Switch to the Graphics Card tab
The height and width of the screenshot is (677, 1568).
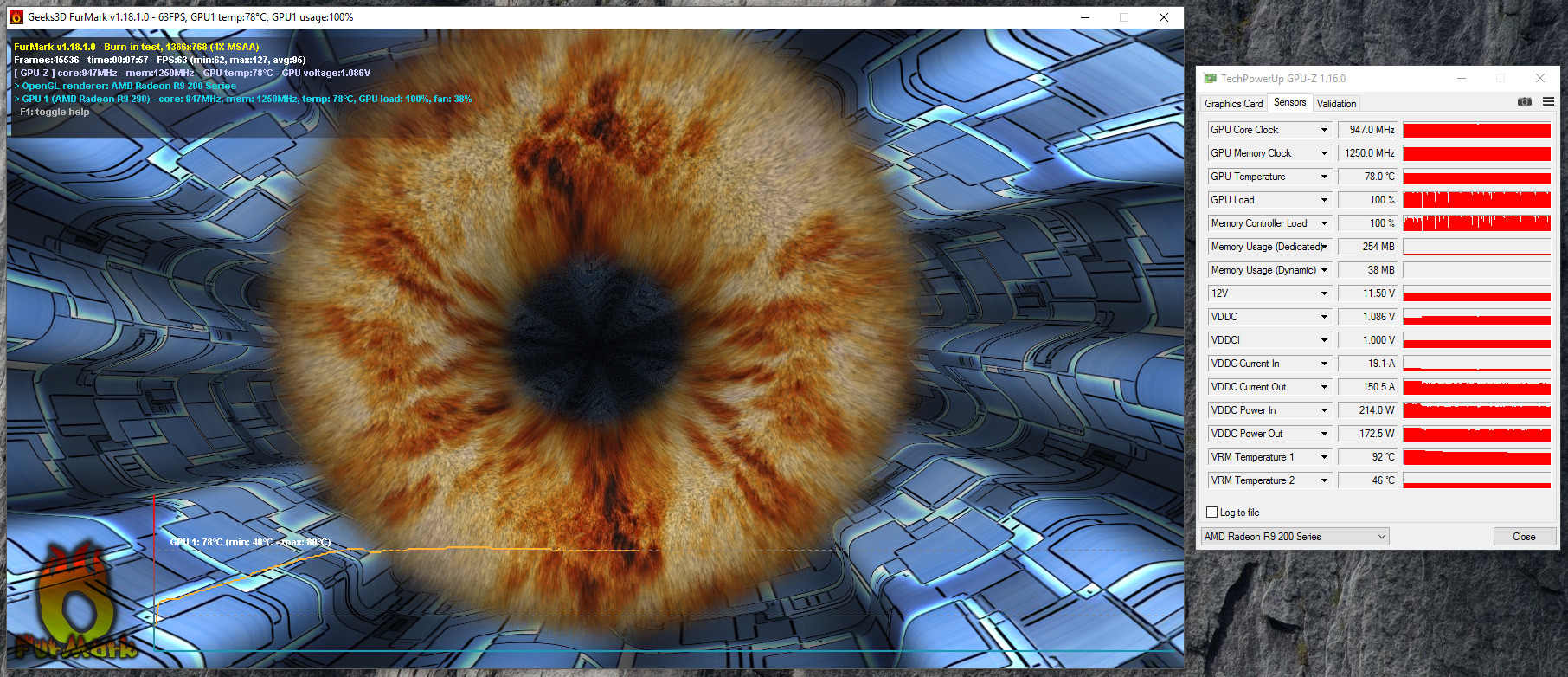pyautogui.click(x=1233, y=103)
